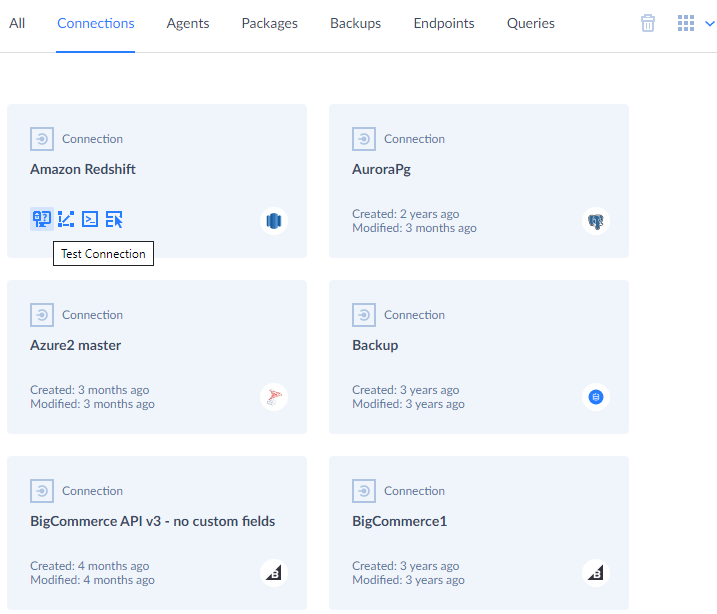Click 'Connection' label on the Backup card

[414, 315]
